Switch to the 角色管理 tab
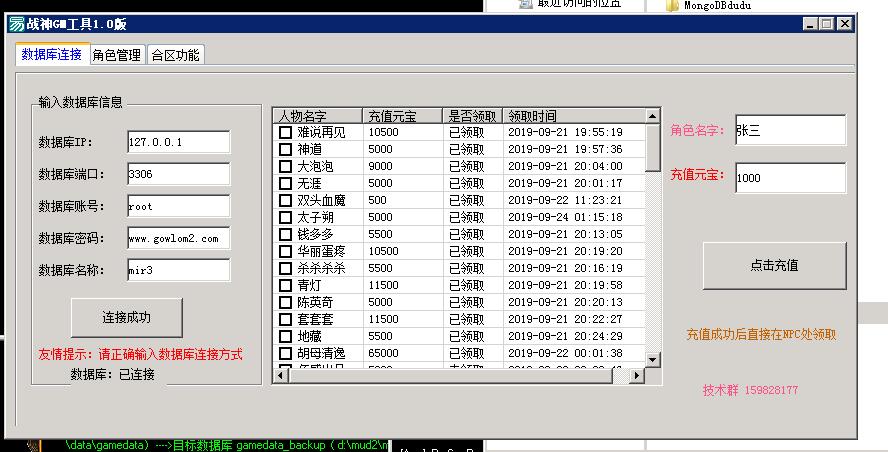Screen dimensions: 888x452 (117, 55)
